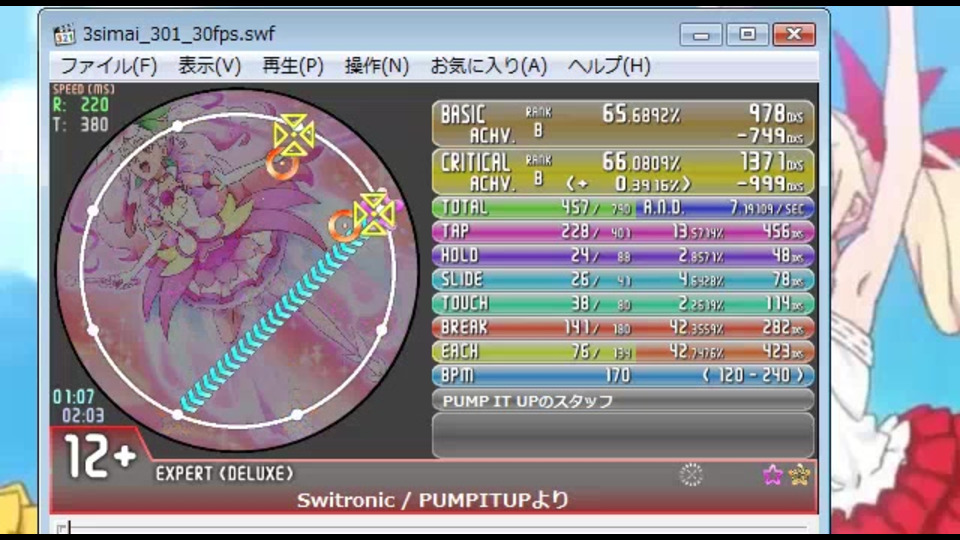Viewport: 960px width, 540px height.
Task: Click the total time 02:03
Action: click(x=83, y=416)
